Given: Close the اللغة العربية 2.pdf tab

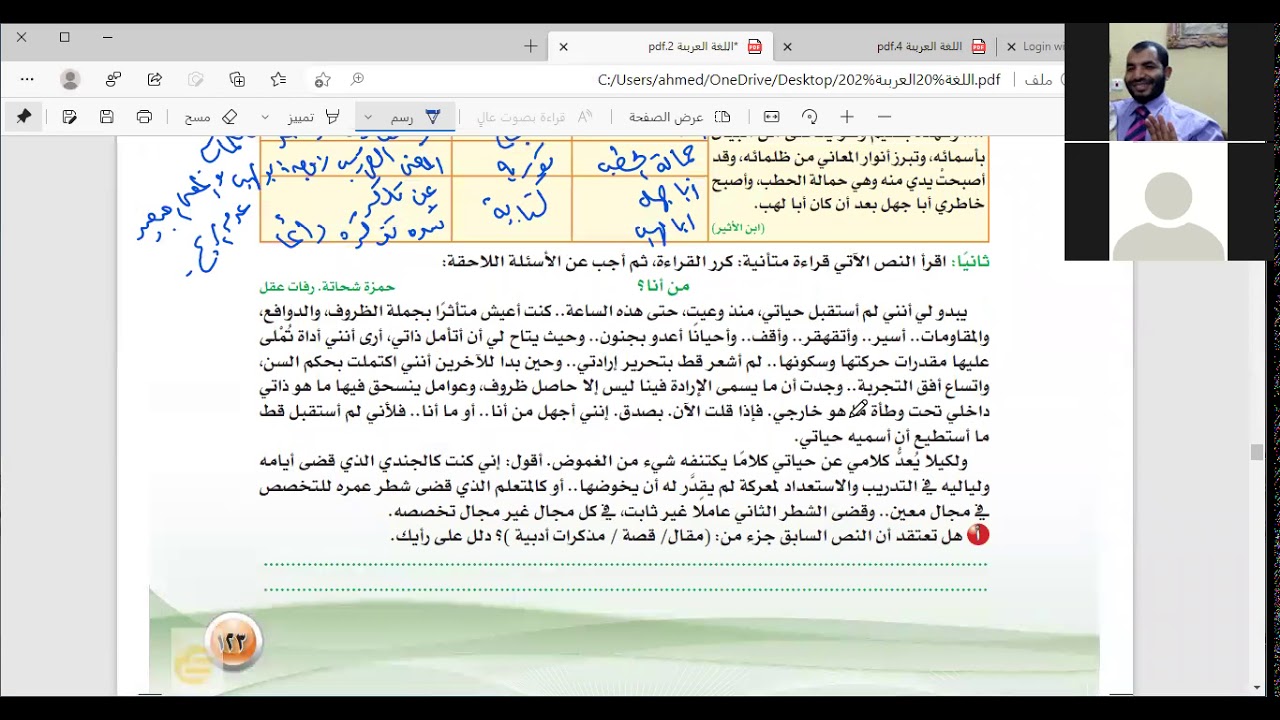Looking at the screenshot, I should coord(563,46).
